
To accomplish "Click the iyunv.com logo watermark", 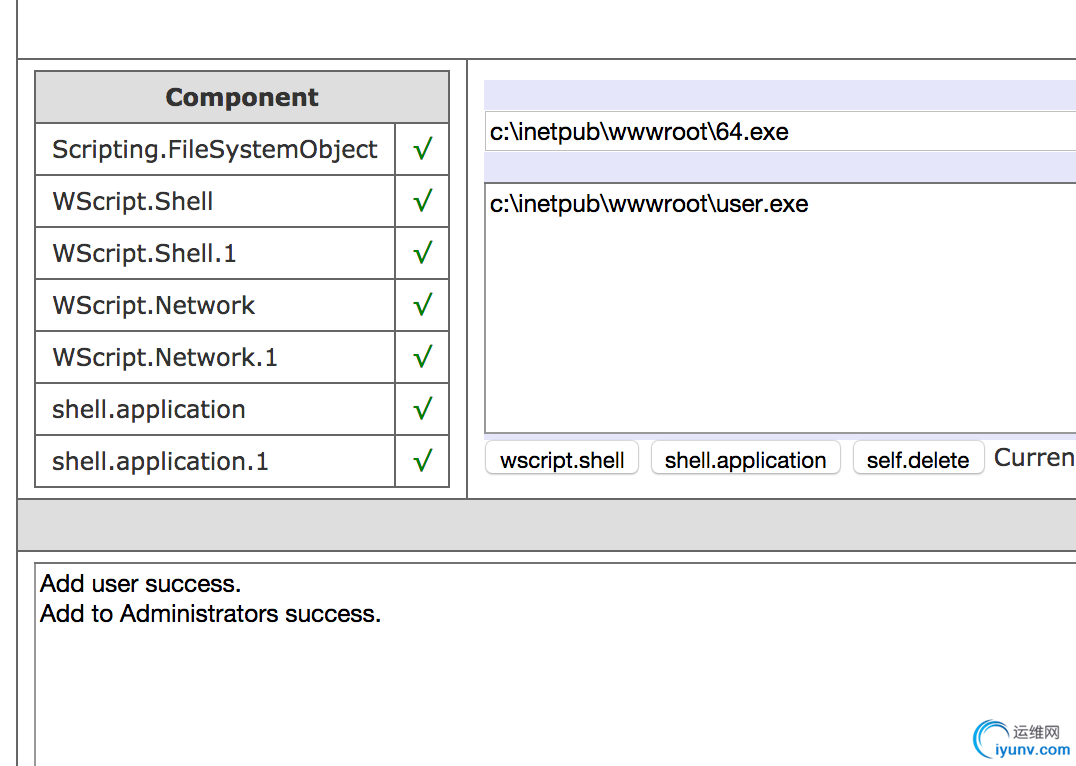I will [x=1021, y=741].
